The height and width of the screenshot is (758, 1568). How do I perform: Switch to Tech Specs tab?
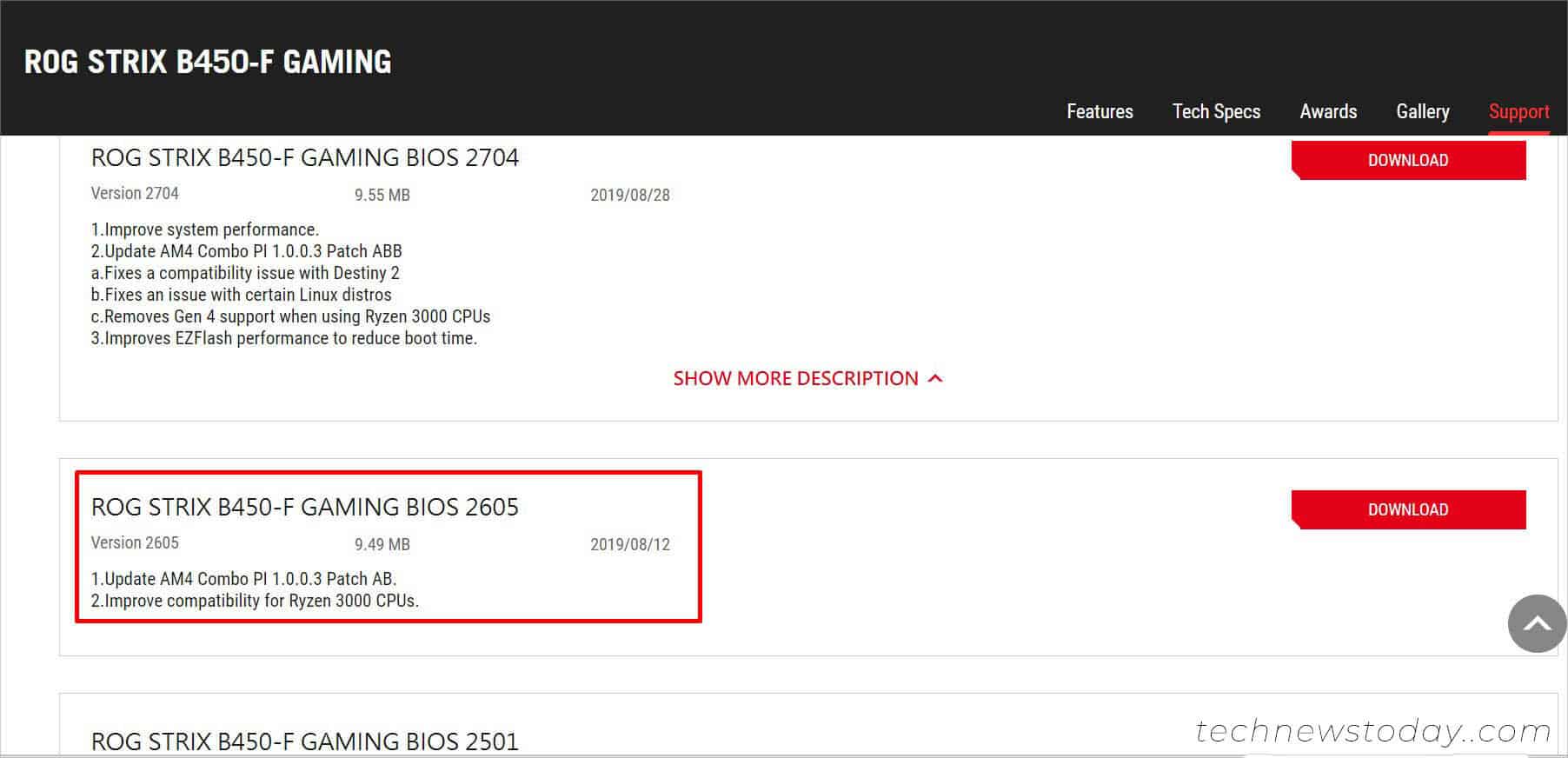[1216, 111]
